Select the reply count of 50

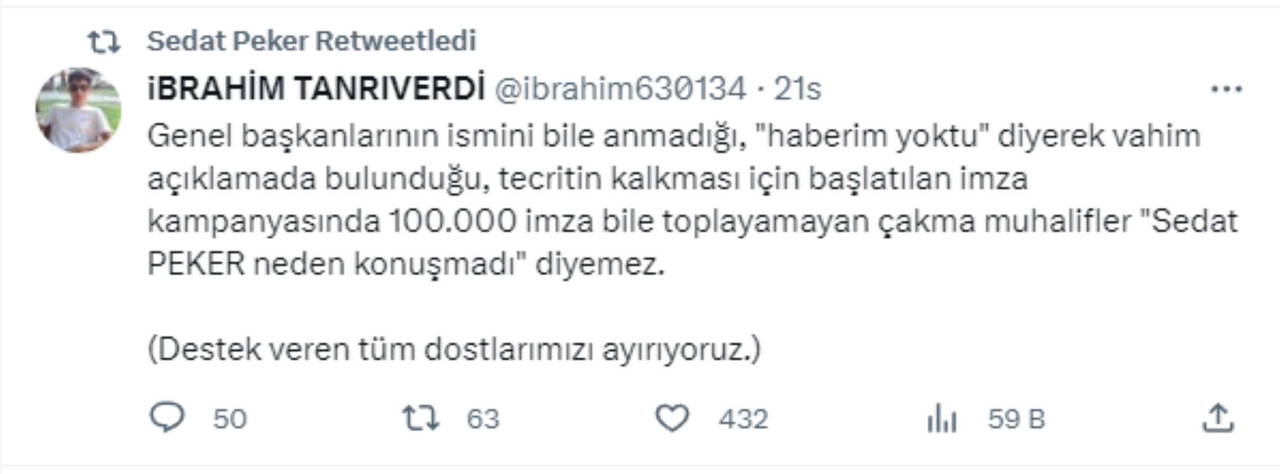(230, 419)
